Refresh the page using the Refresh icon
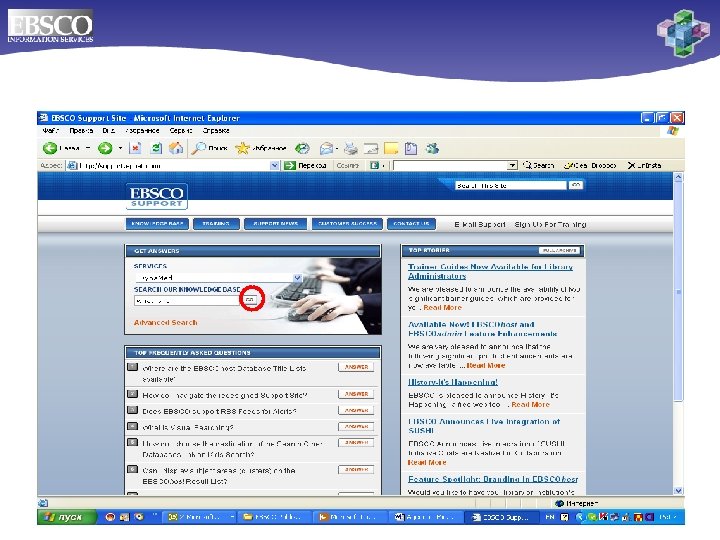The height and width of the screenshot is (540, 720). tap(156, 148)
